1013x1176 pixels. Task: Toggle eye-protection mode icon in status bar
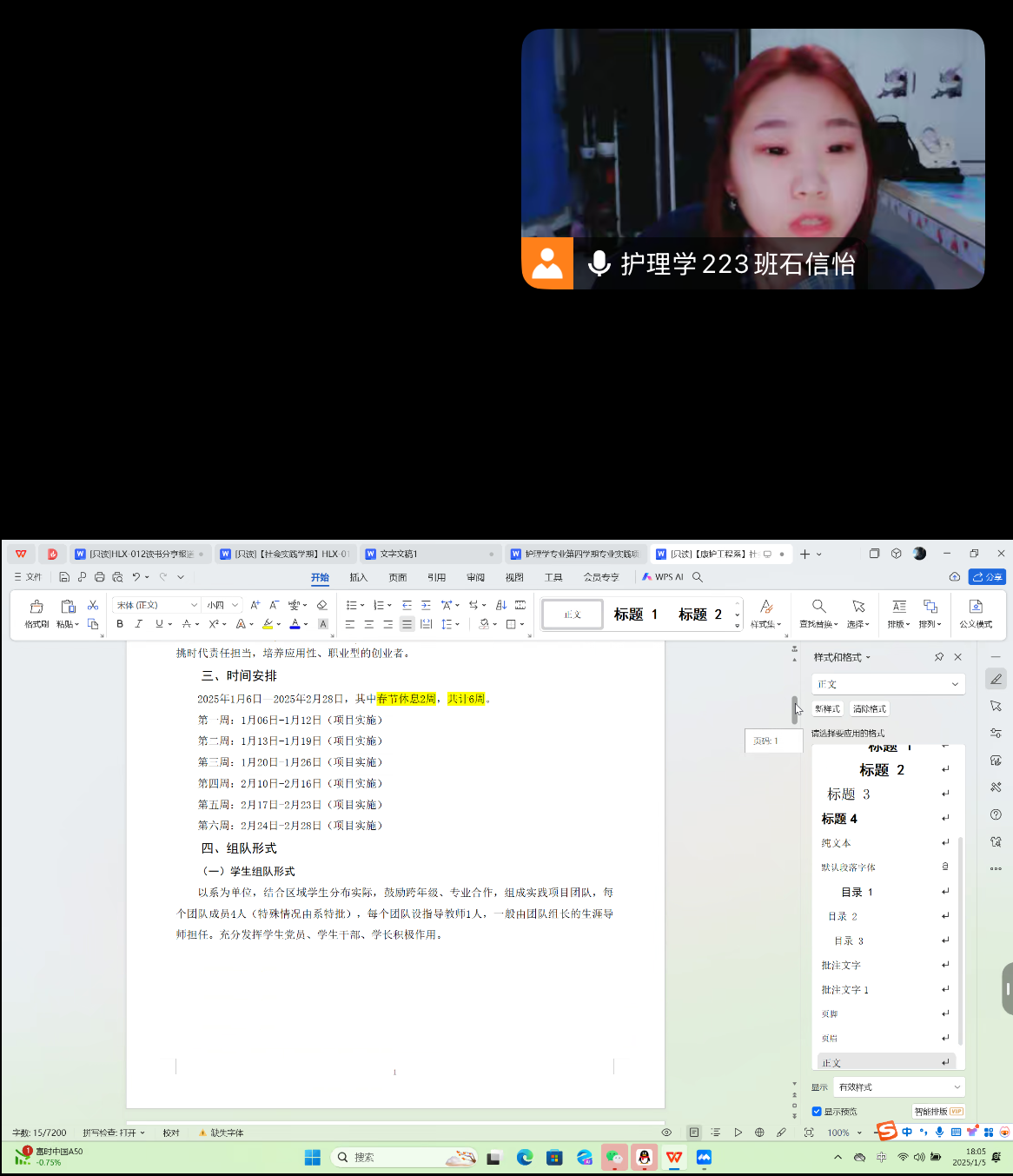point(666,1133)
